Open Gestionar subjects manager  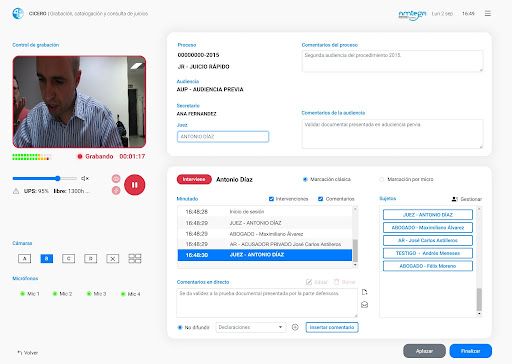[467, 199]
